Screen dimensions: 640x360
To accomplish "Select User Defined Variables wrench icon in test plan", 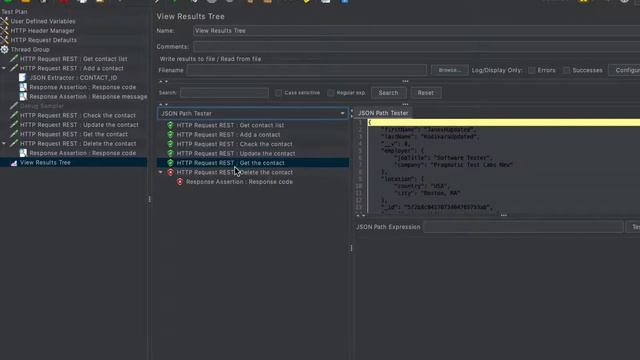I will pos(4,21).
